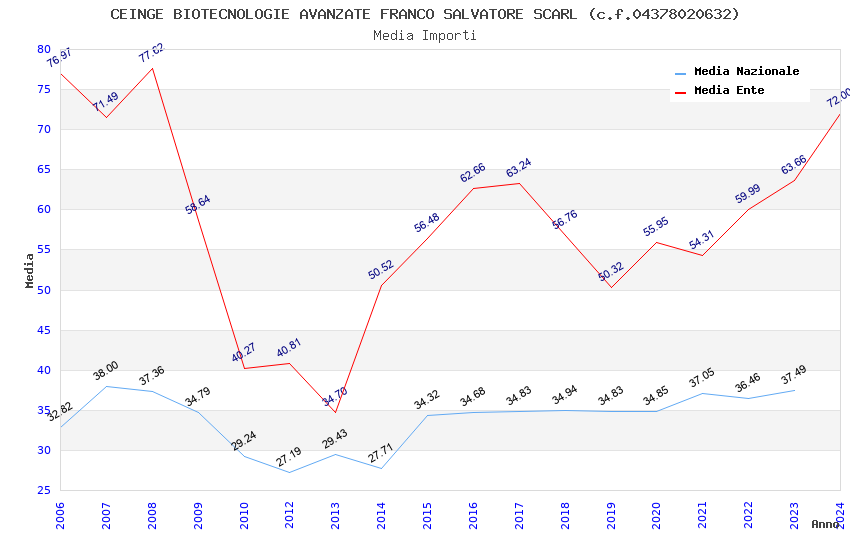Click the y-axis value 25
Image resolution: width=850 pixels, height=550 pixels.
tap(44, 490)
